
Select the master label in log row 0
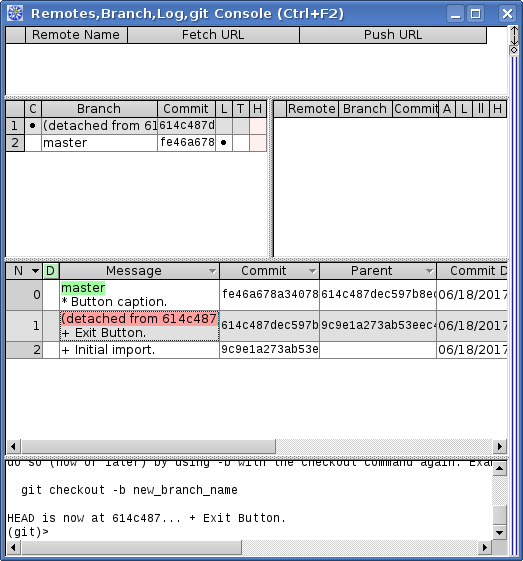point(83,288)
